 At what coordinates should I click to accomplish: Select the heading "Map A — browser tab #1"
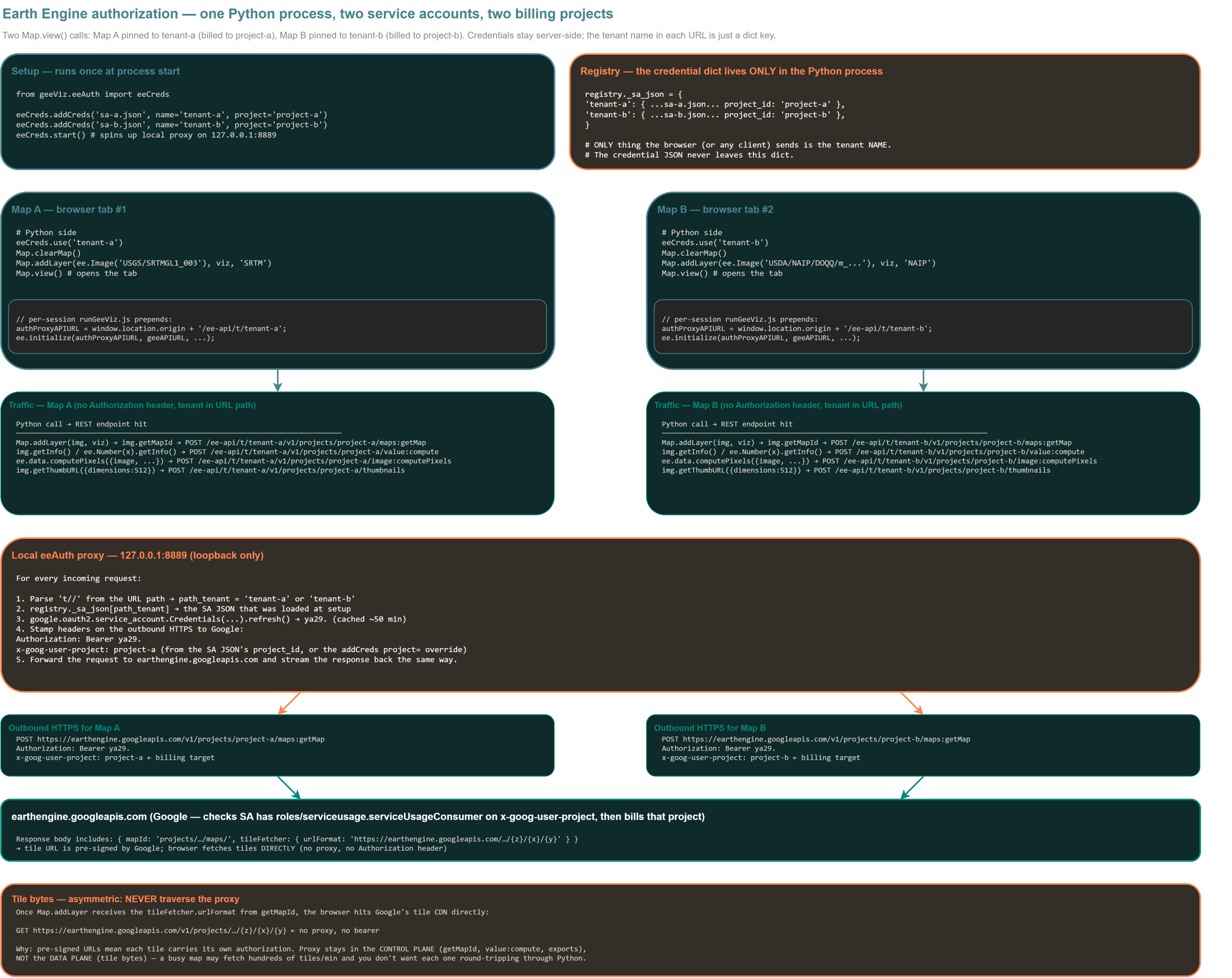point(69,210)
